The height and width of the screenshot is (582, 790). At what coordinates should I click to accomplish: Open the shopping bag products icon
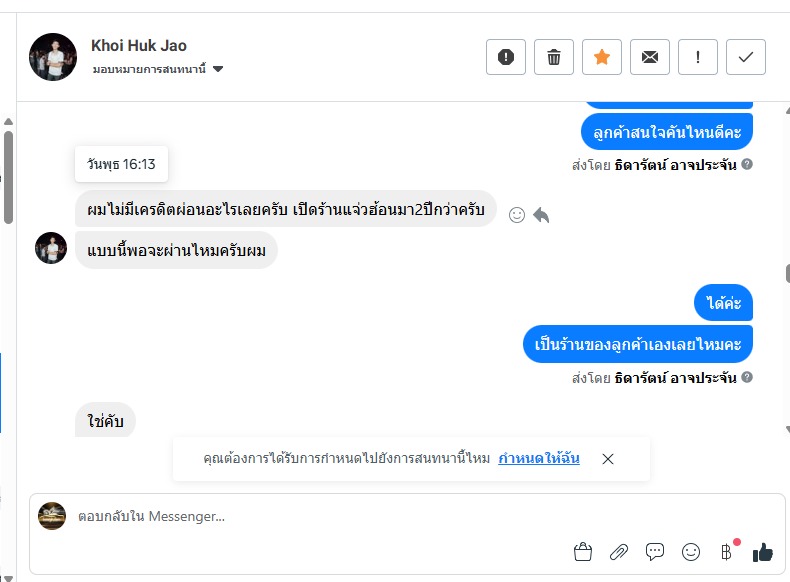pyautogui.click(x=583, y=551)
